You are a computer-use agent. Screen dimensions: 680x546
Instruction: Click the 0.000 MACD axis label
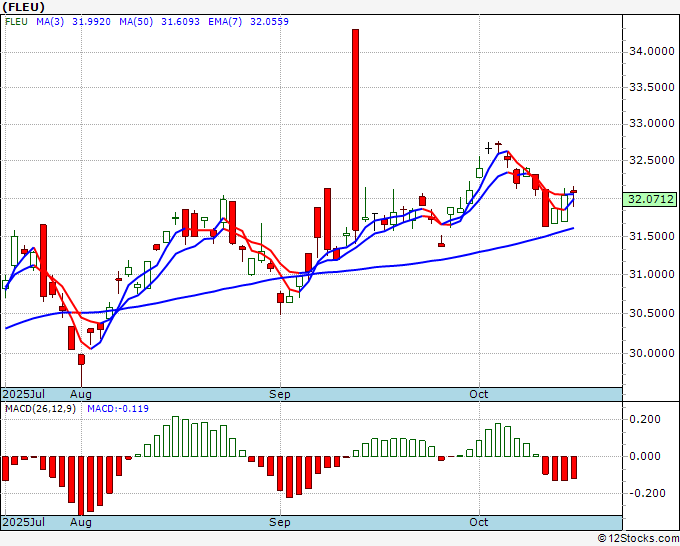coord(645,456)
